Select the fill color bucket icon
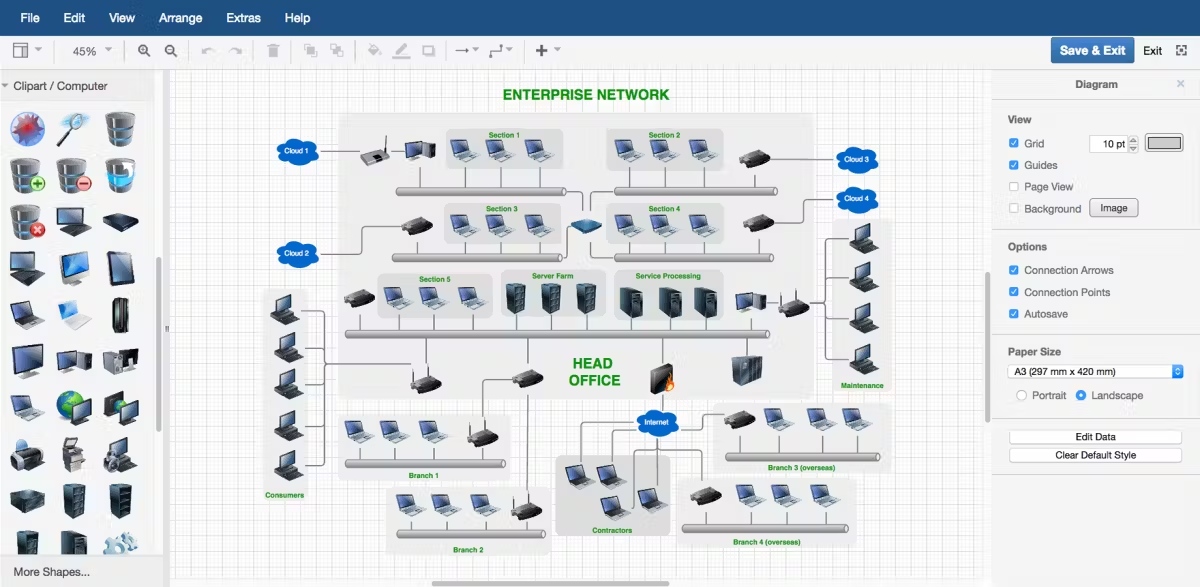The width and height of the screenshot is (1200, 587). (x=374, y=50)
